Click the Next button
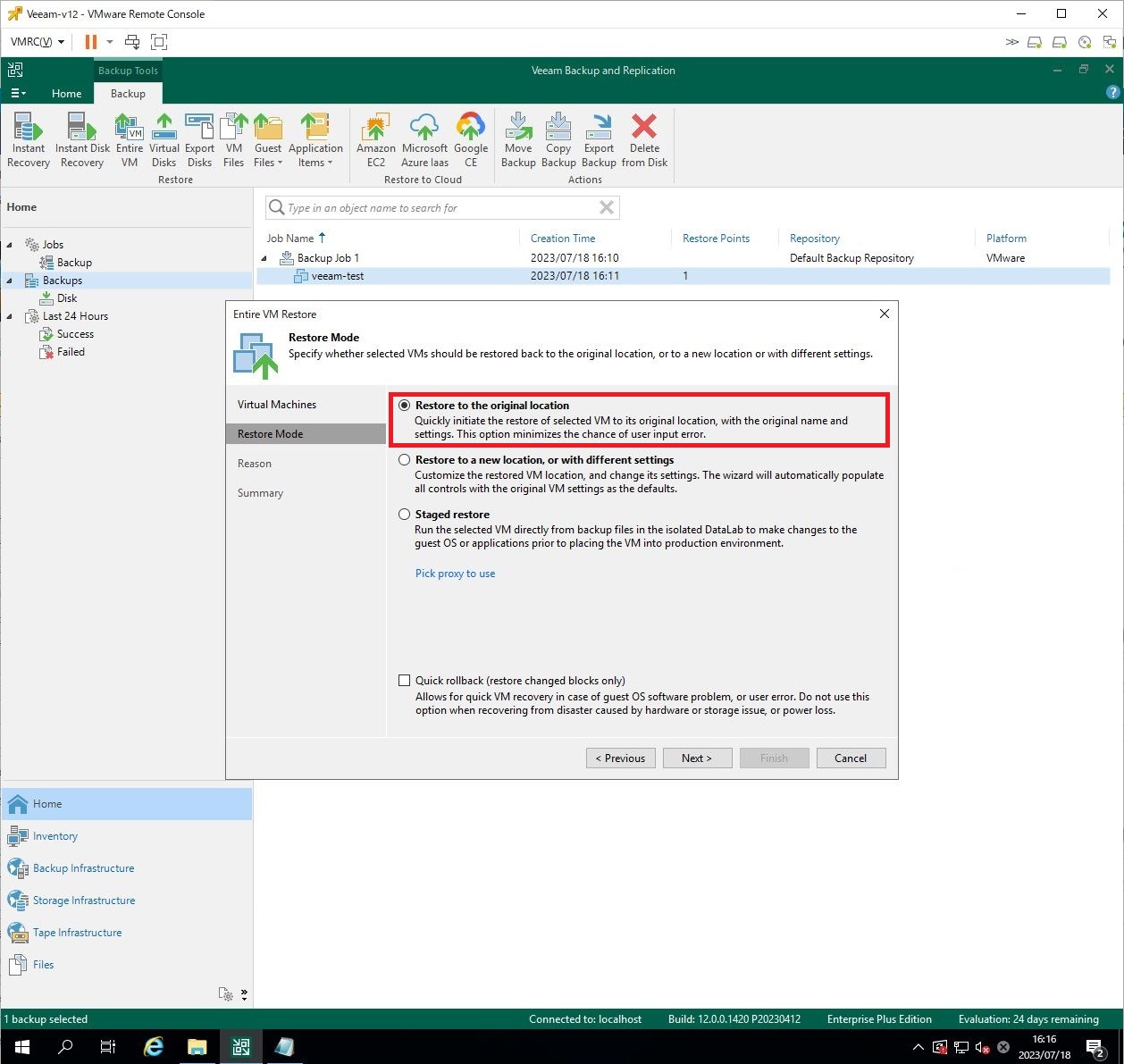Image resolution: width=1124 pixels, height=1064 pixels. click(698, 758)
